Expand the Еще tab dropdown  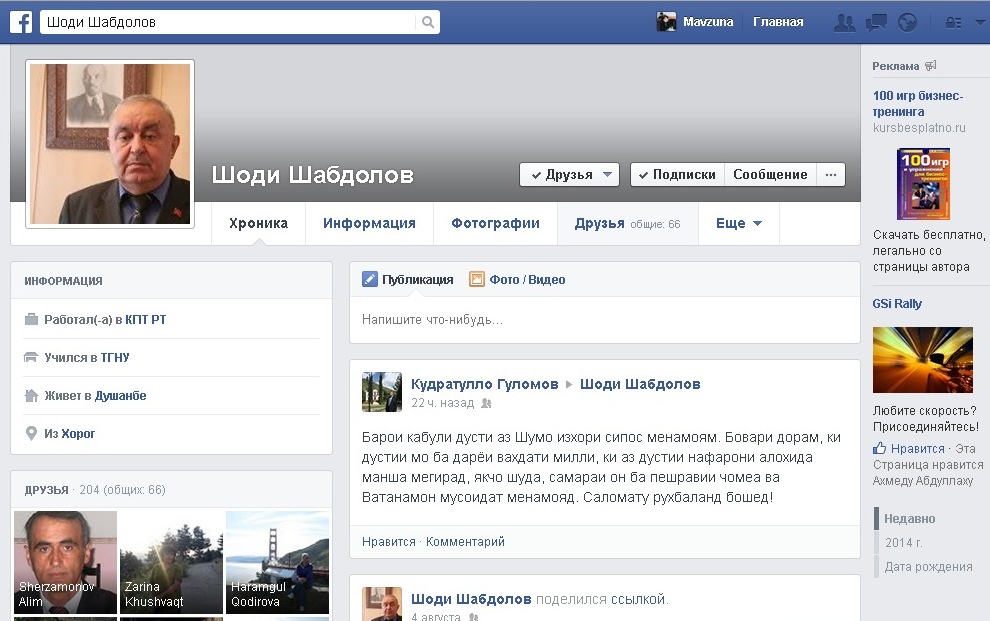738,223
